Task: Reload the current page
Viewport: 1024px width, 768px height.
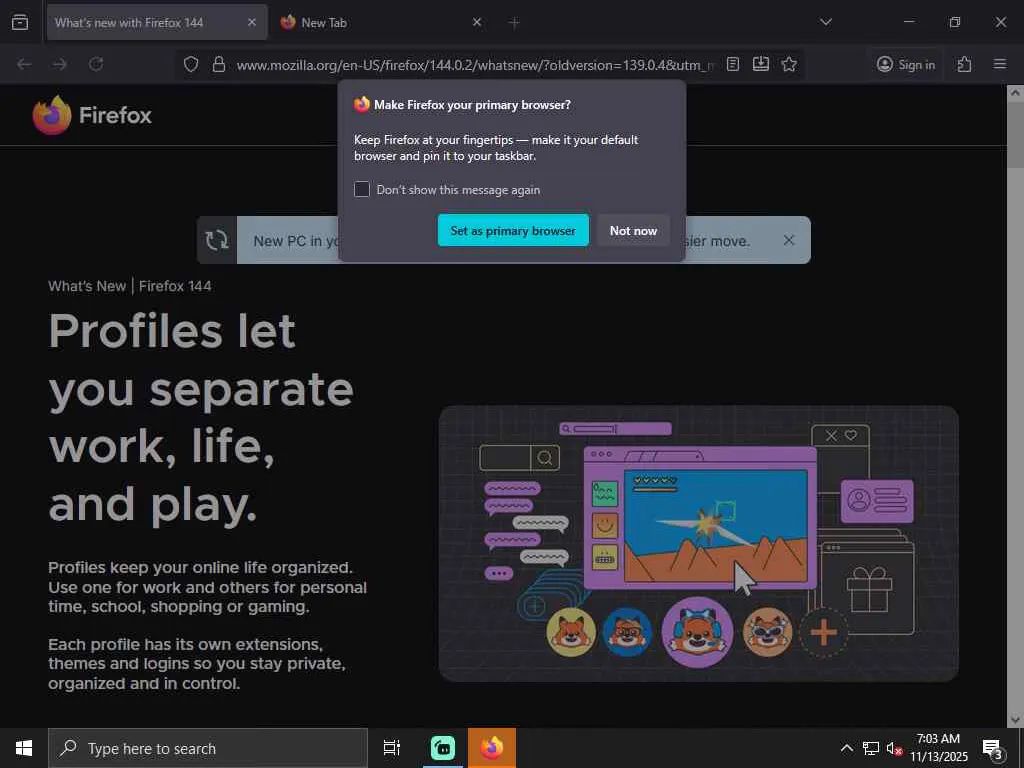Action: [x=96, y=64]
